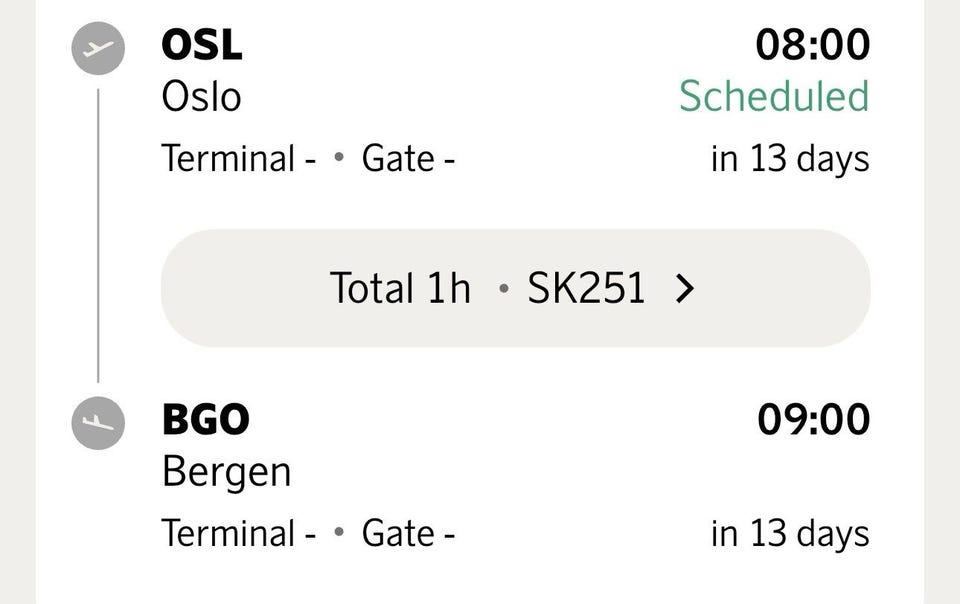
Task: Tap the 08:00 departure time
Action: pos(812,45)
